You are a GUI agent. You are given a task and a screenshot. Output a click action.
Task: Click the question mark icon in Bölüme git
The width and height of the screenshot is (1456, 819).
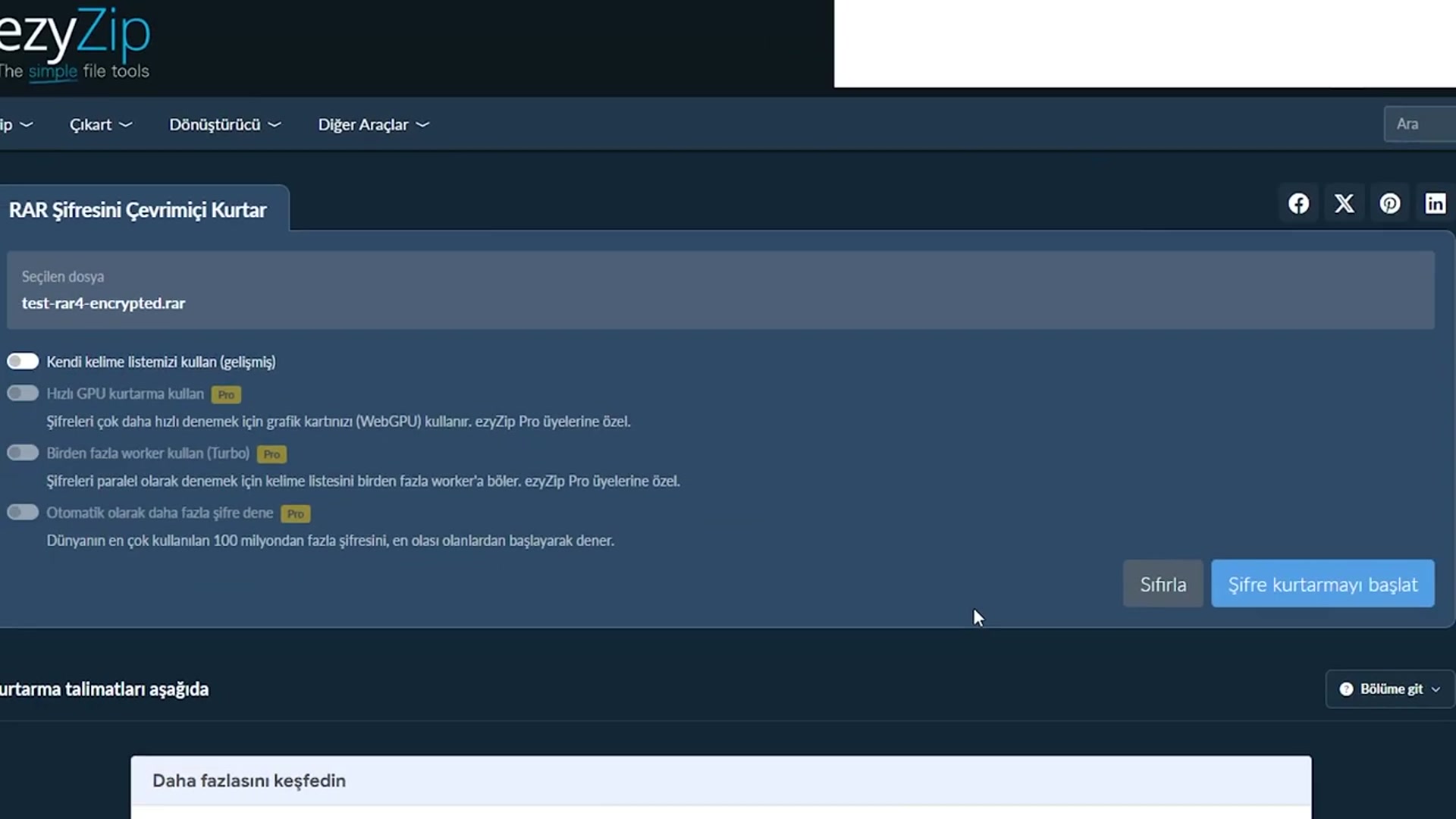(x=1346, y=689)
